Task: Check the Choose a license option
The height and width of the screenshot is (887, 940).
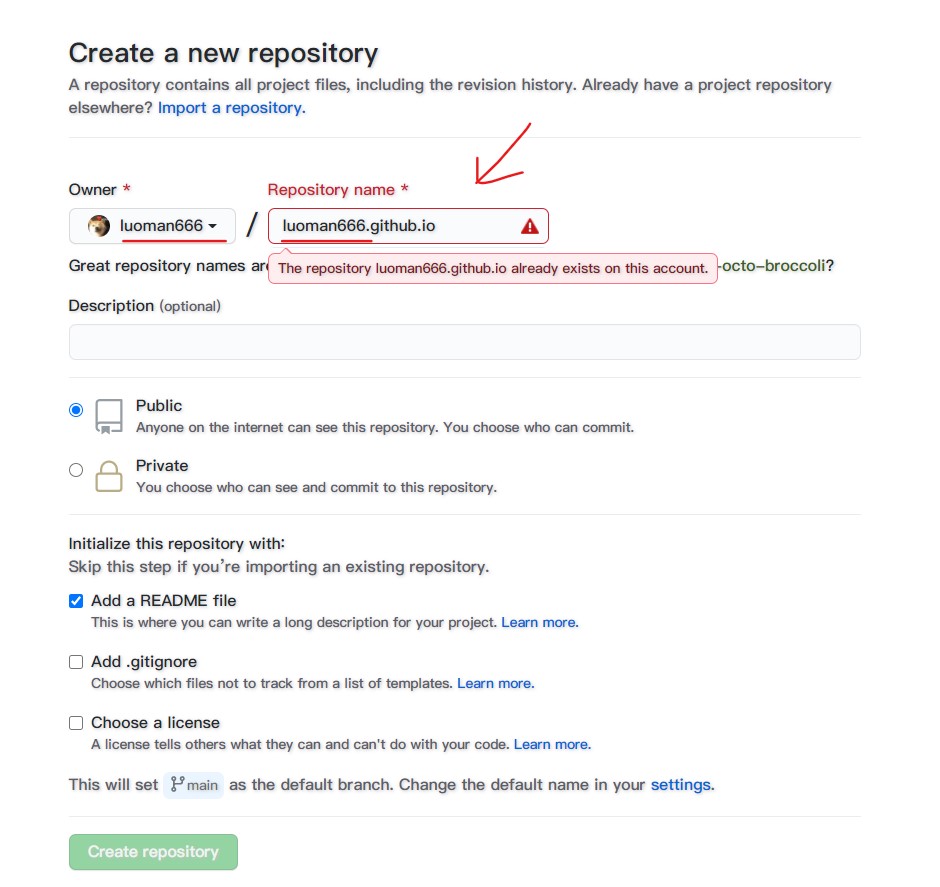Action: coord(76,723)
